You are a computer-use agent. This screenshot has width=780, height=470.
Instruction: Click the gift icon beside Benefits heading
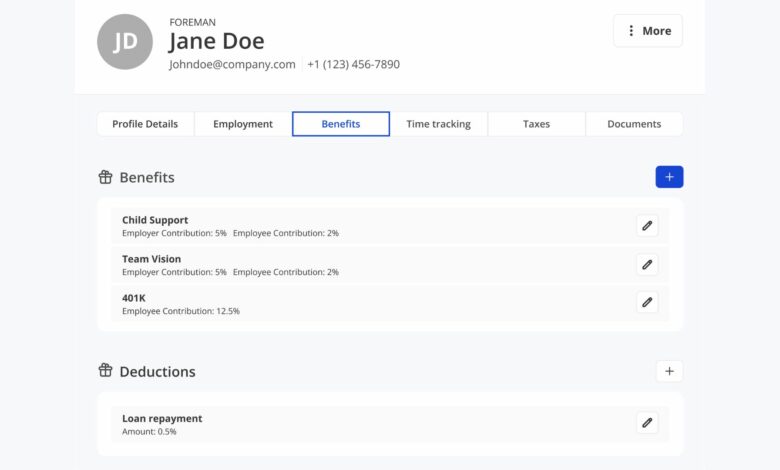coord(105,177)
